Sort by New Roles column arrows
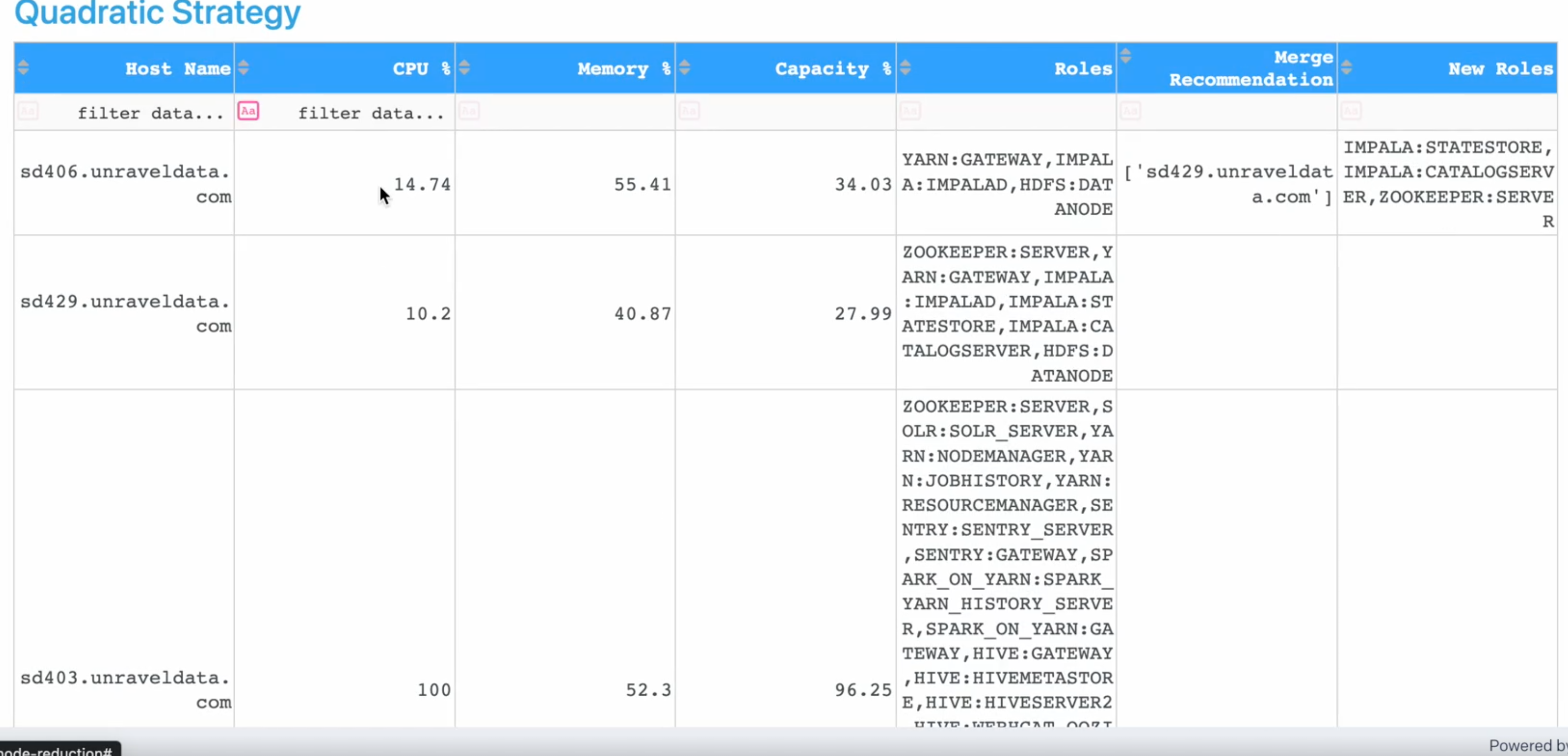 pyautogui.click(x=1347, y=67)
